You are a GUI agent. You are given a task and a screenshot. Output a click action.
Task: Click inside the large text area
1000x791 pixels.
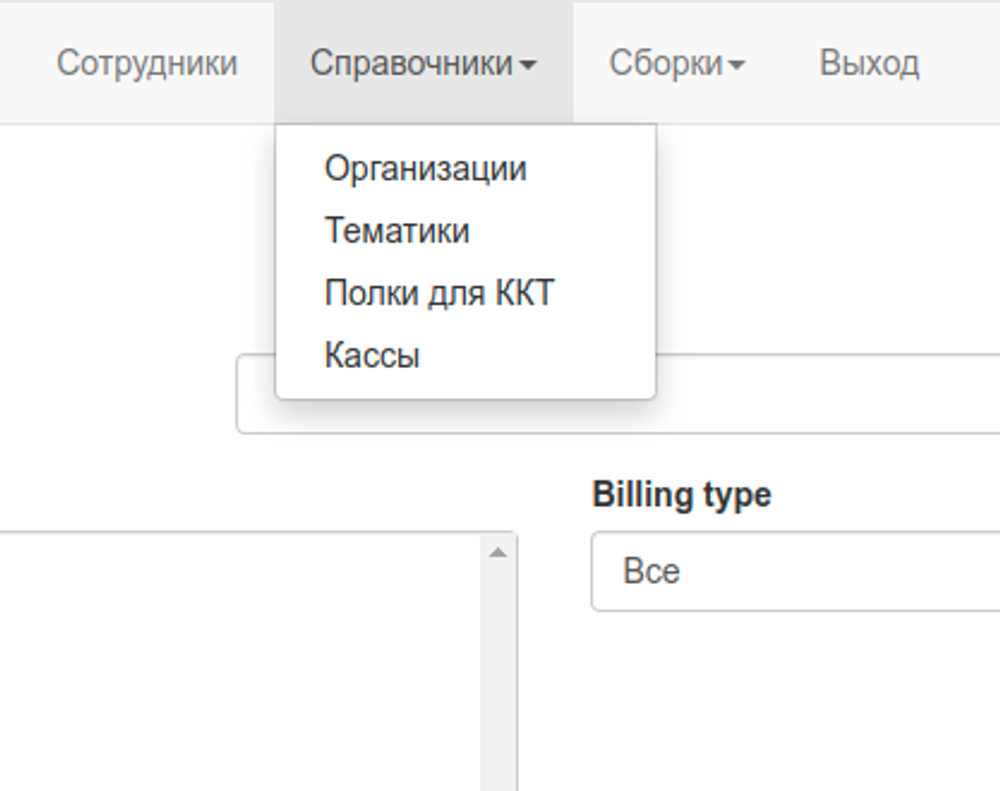(x=240, y=660)
